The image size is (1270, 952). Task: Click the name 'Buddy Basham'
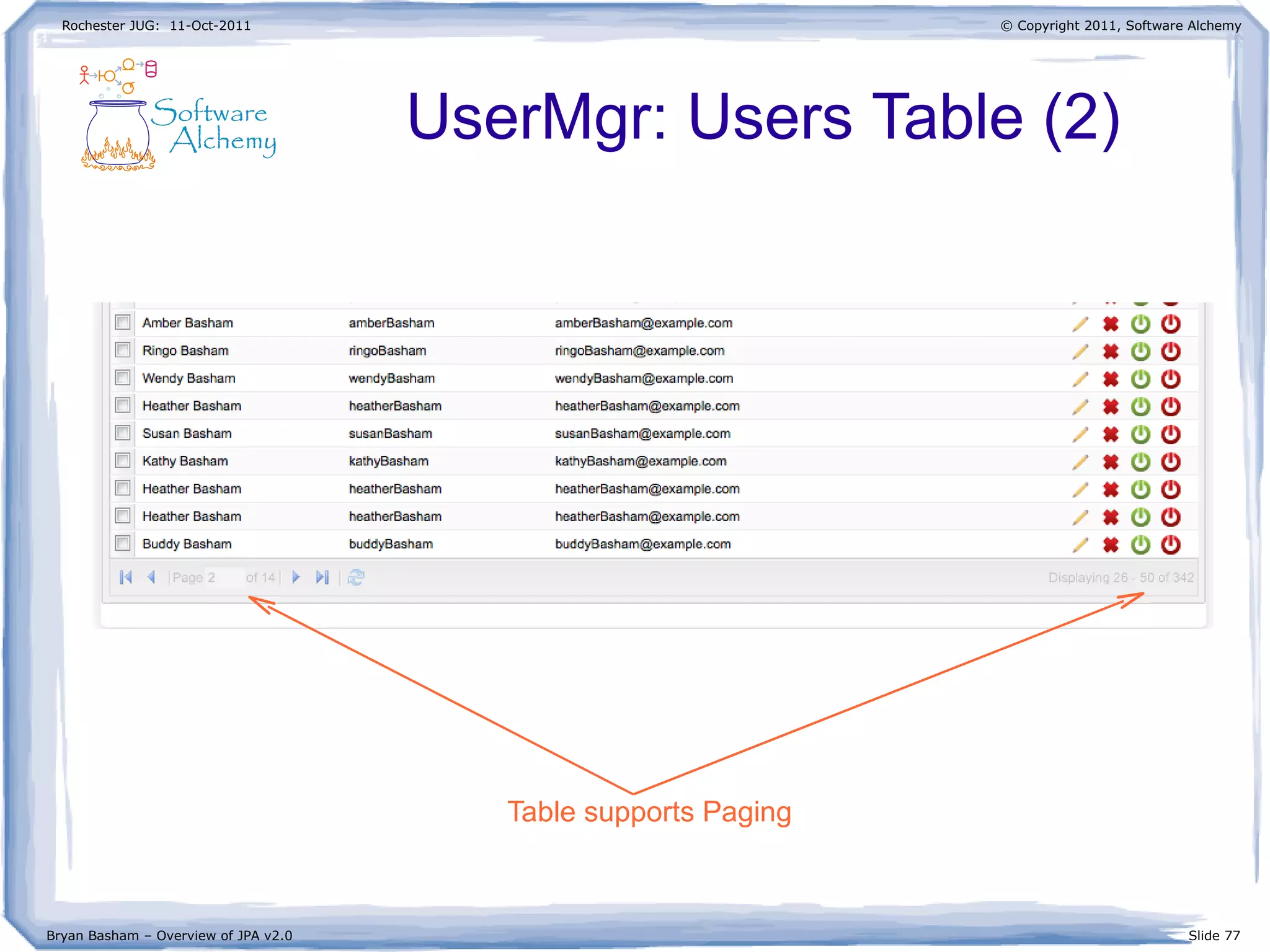[x=187, y=545]
